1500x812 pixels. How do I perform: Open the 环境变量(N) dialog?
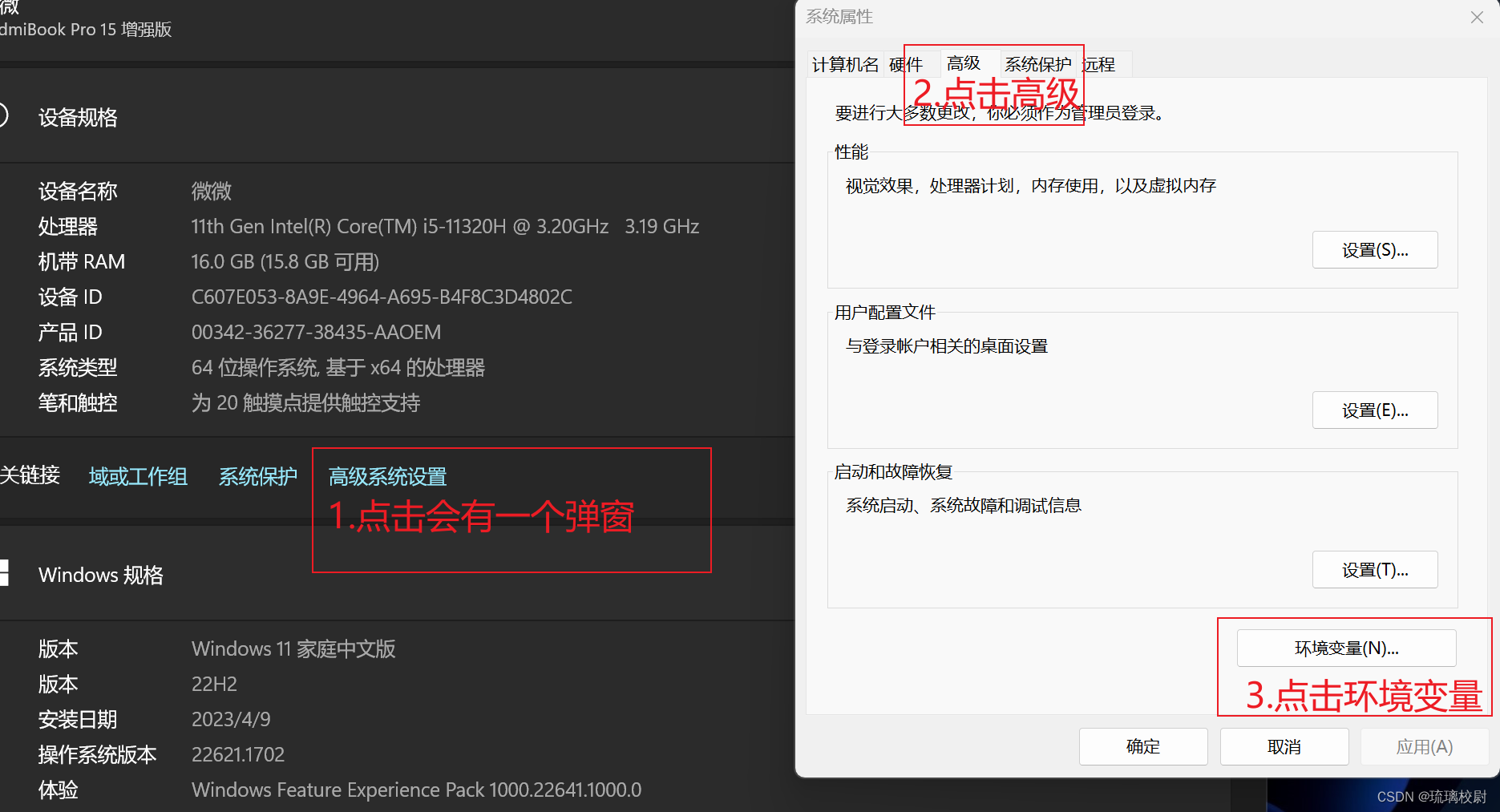point(1345,648)
